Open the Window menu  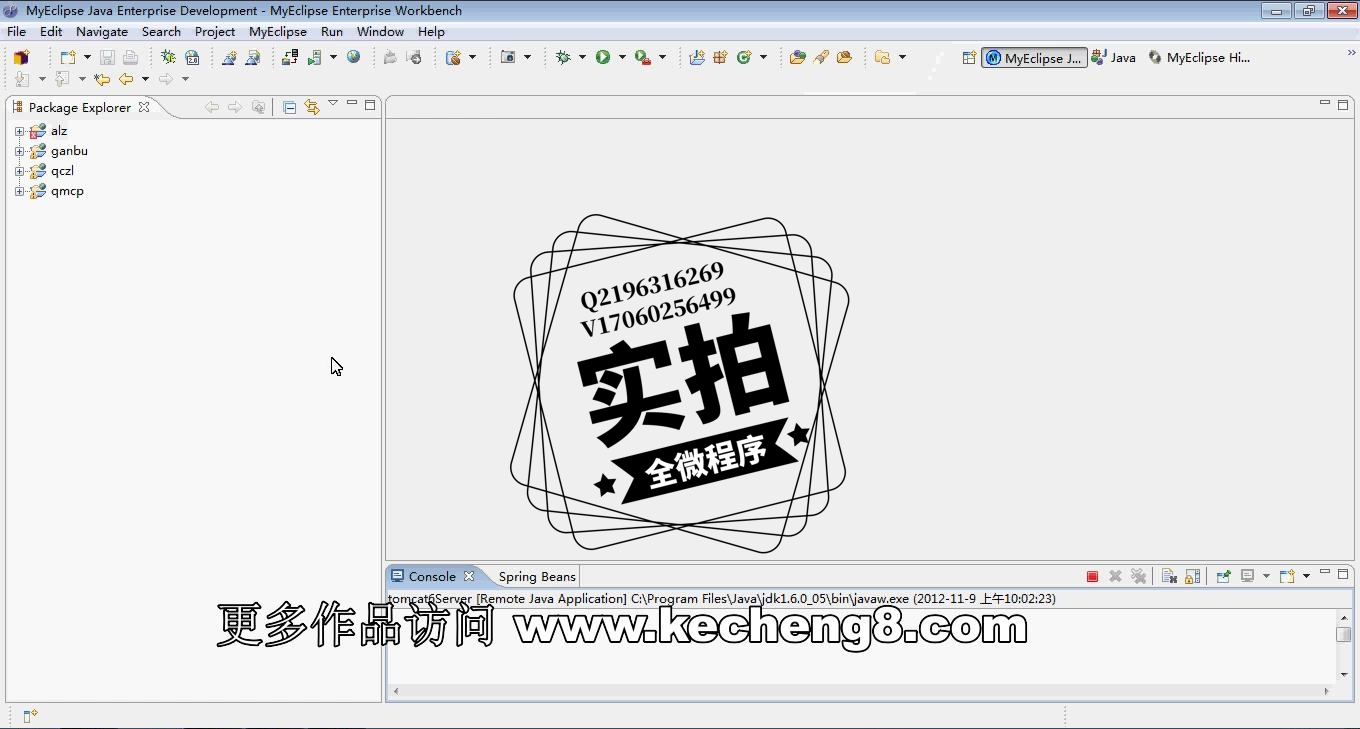(380, 31)
